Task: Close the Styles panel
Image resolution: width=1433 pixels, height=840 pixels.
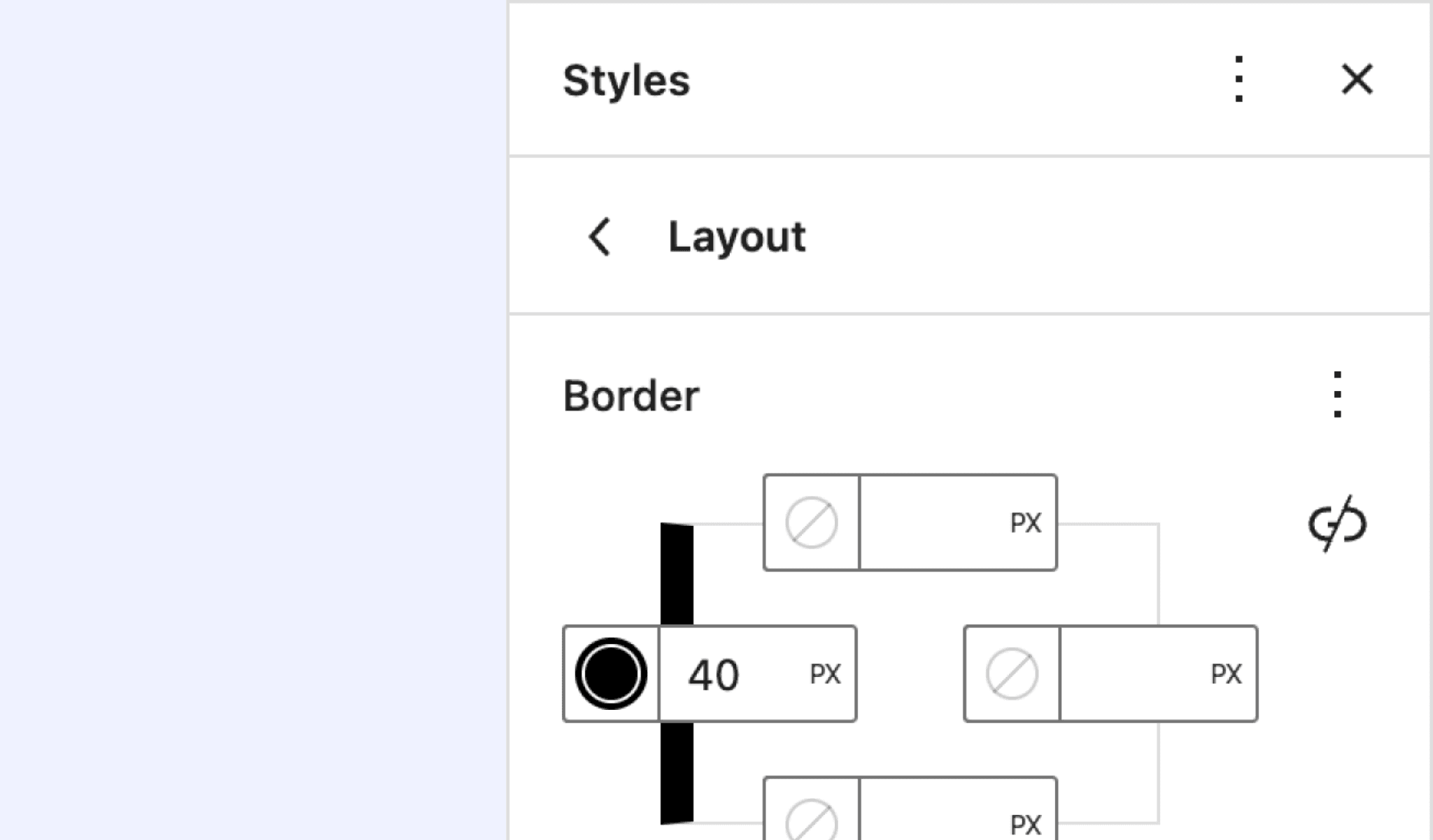Action: 1357,79
